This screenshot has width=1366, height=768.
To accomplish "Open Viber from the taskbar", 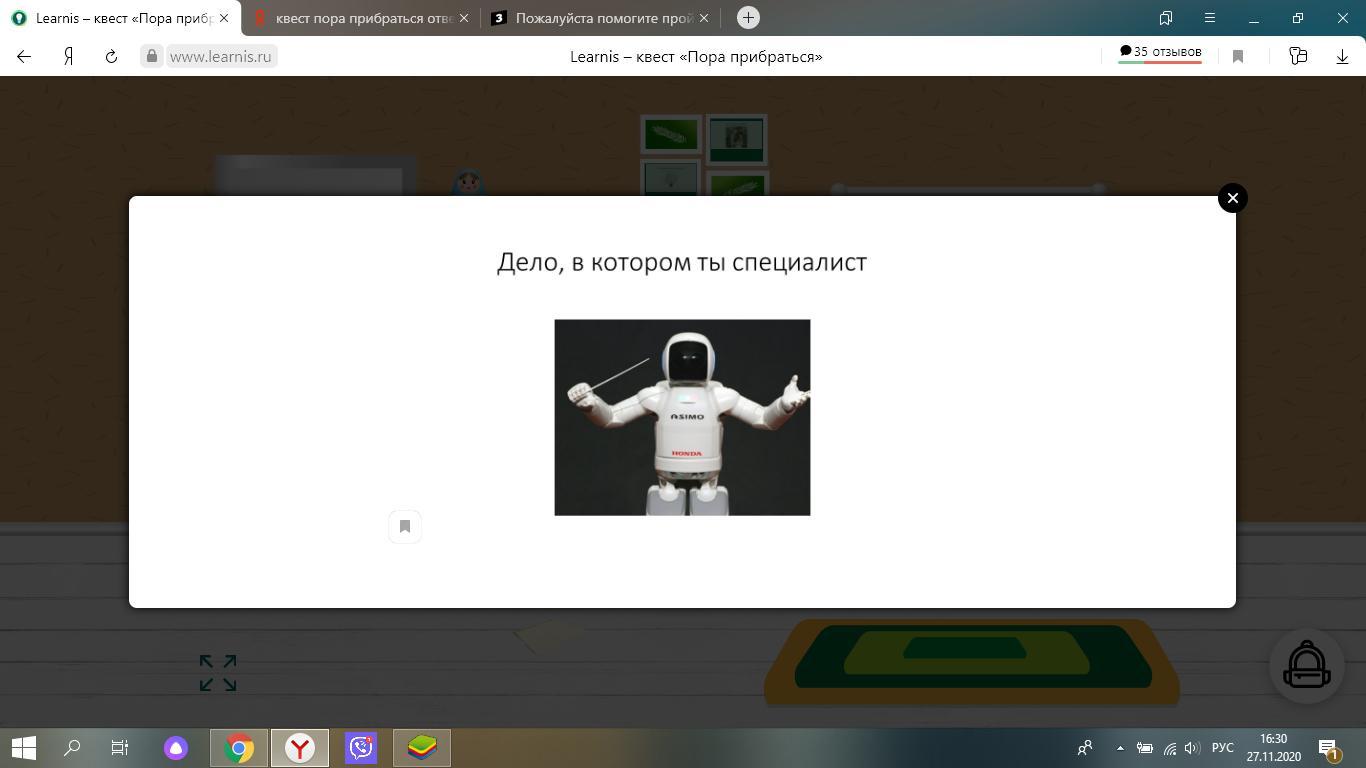I will pyautogui.click(x=360, y=748).
